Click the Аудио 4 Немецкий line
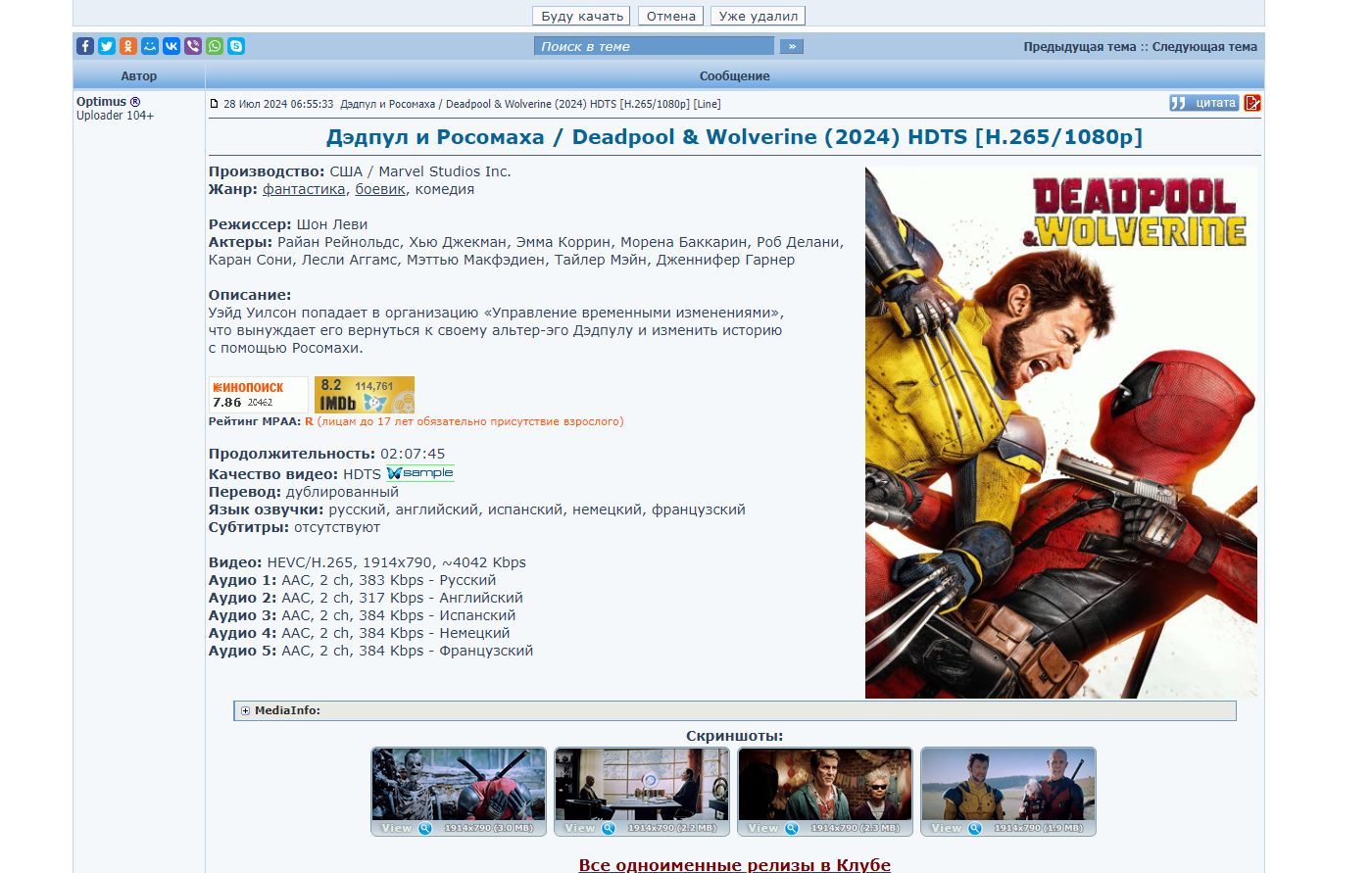The image size is (1372, 873). click(x=360, y=633)
